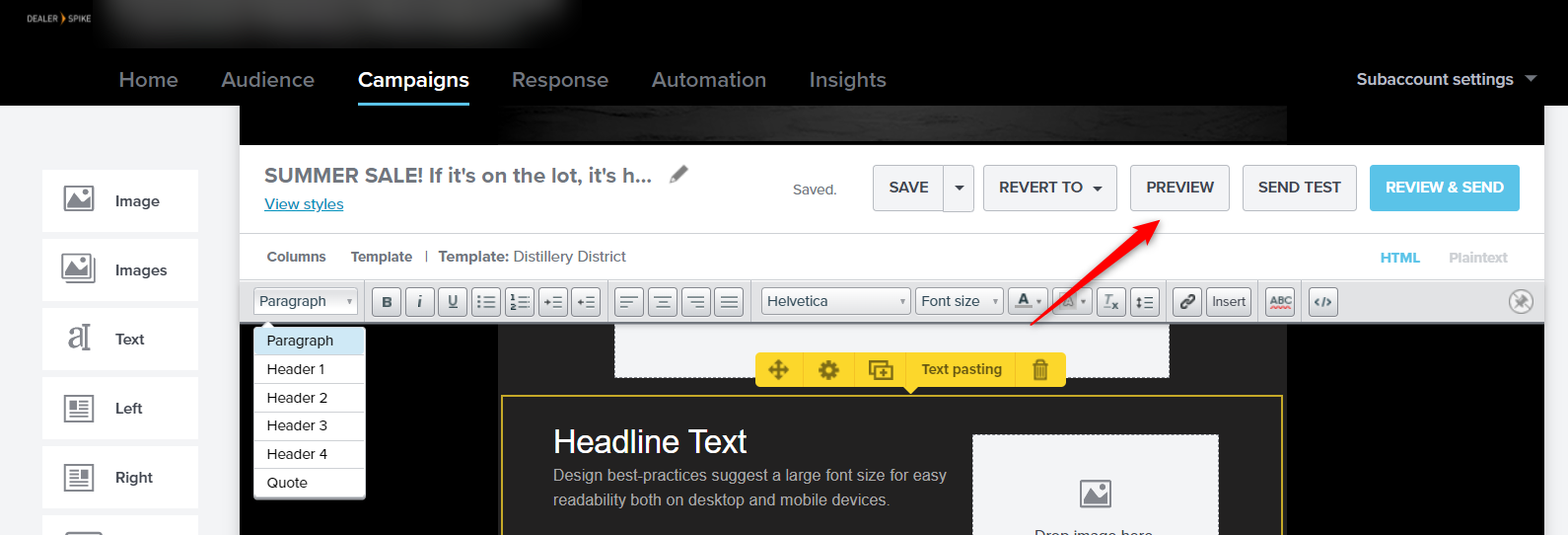Center align the text
The width and height of the screenshot is (1568, 535).
(663, 302)
